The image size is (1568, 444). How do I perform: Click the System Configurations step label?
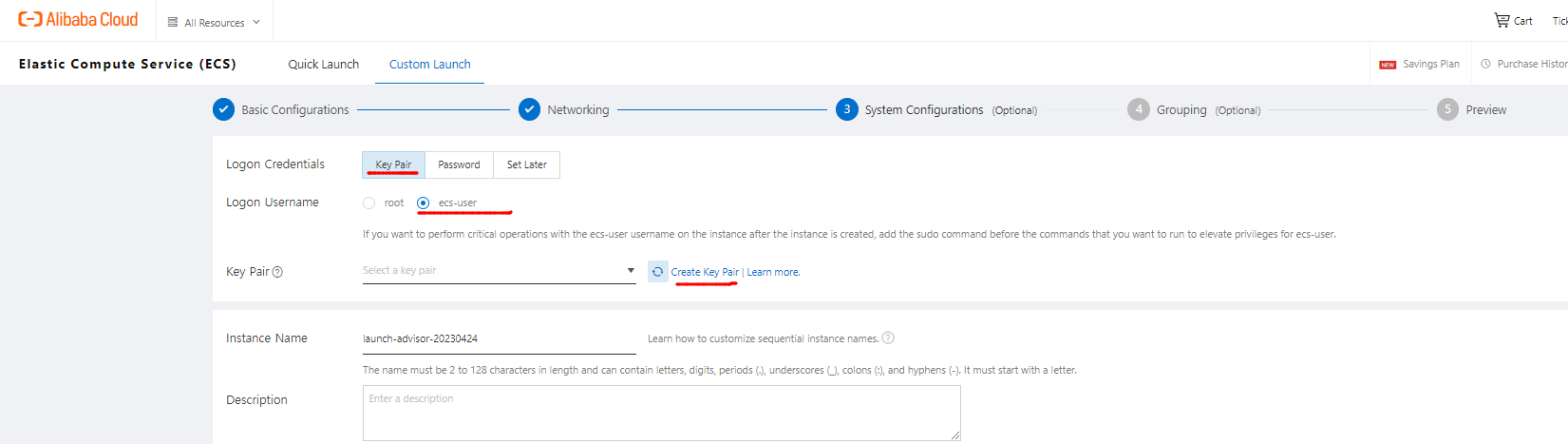pos(924,109)
